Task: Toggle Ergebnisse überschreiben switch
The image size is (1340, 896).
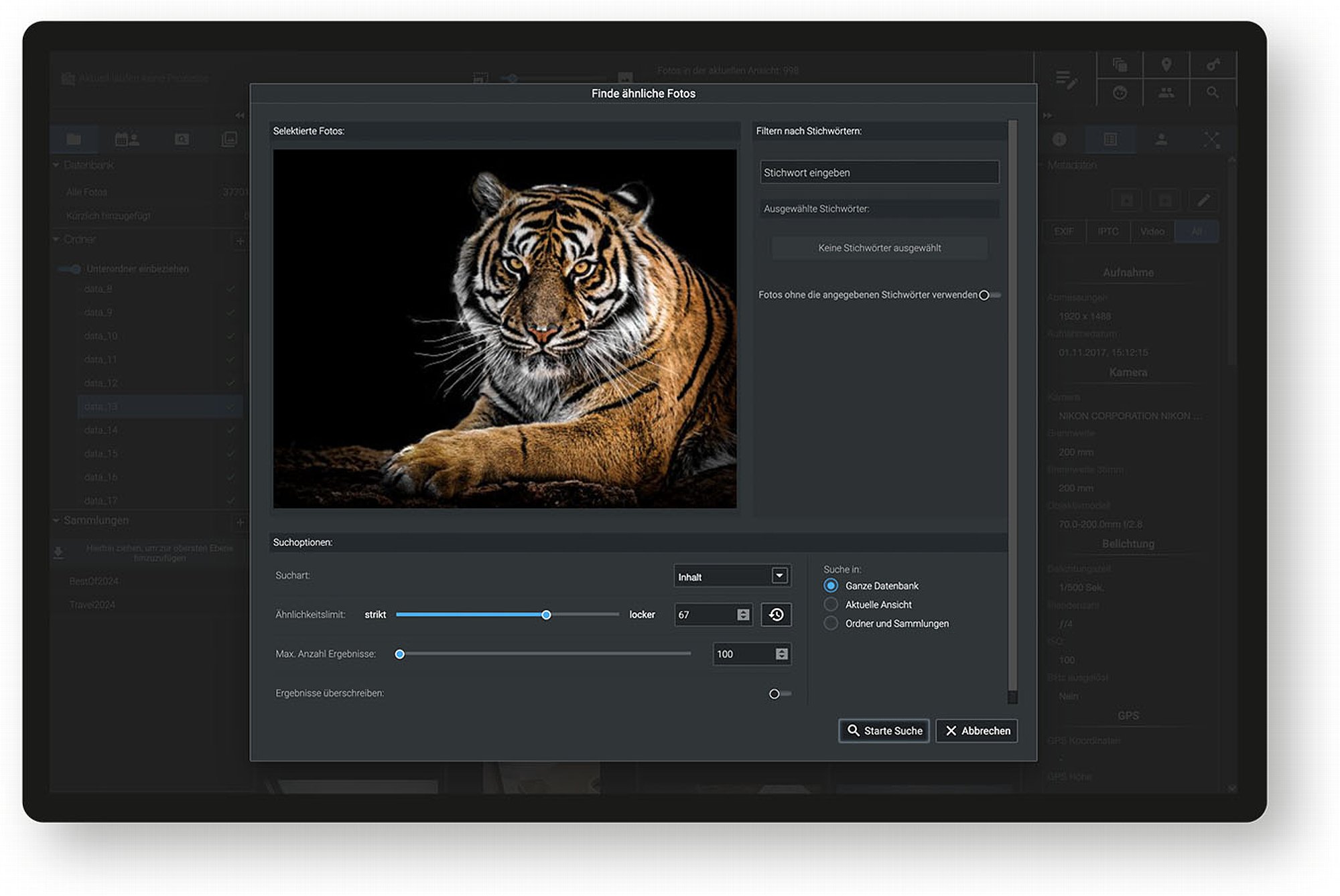Action: 779,694
